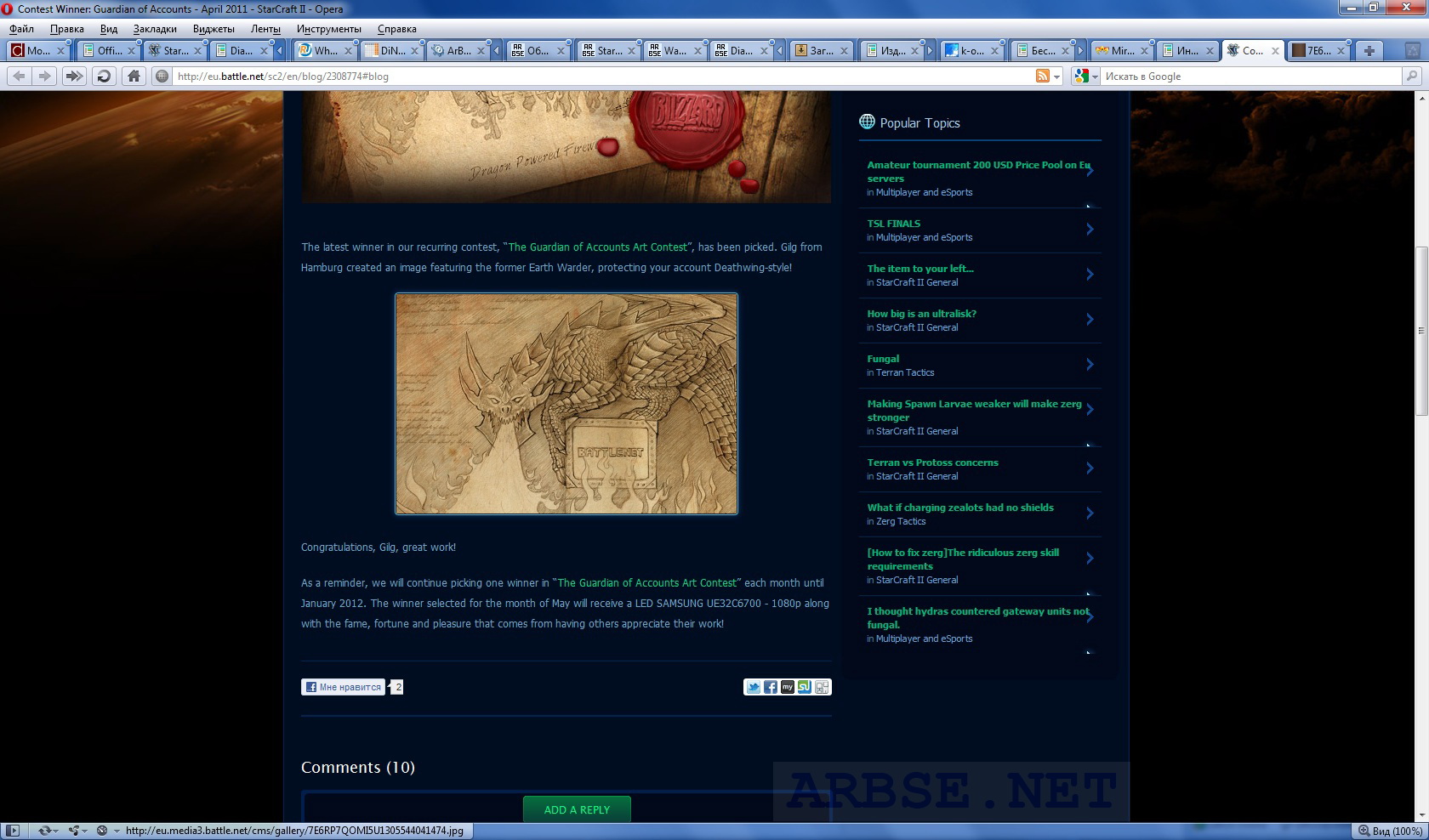Open the Opera Link dropdown arrow

coord(58,831)
